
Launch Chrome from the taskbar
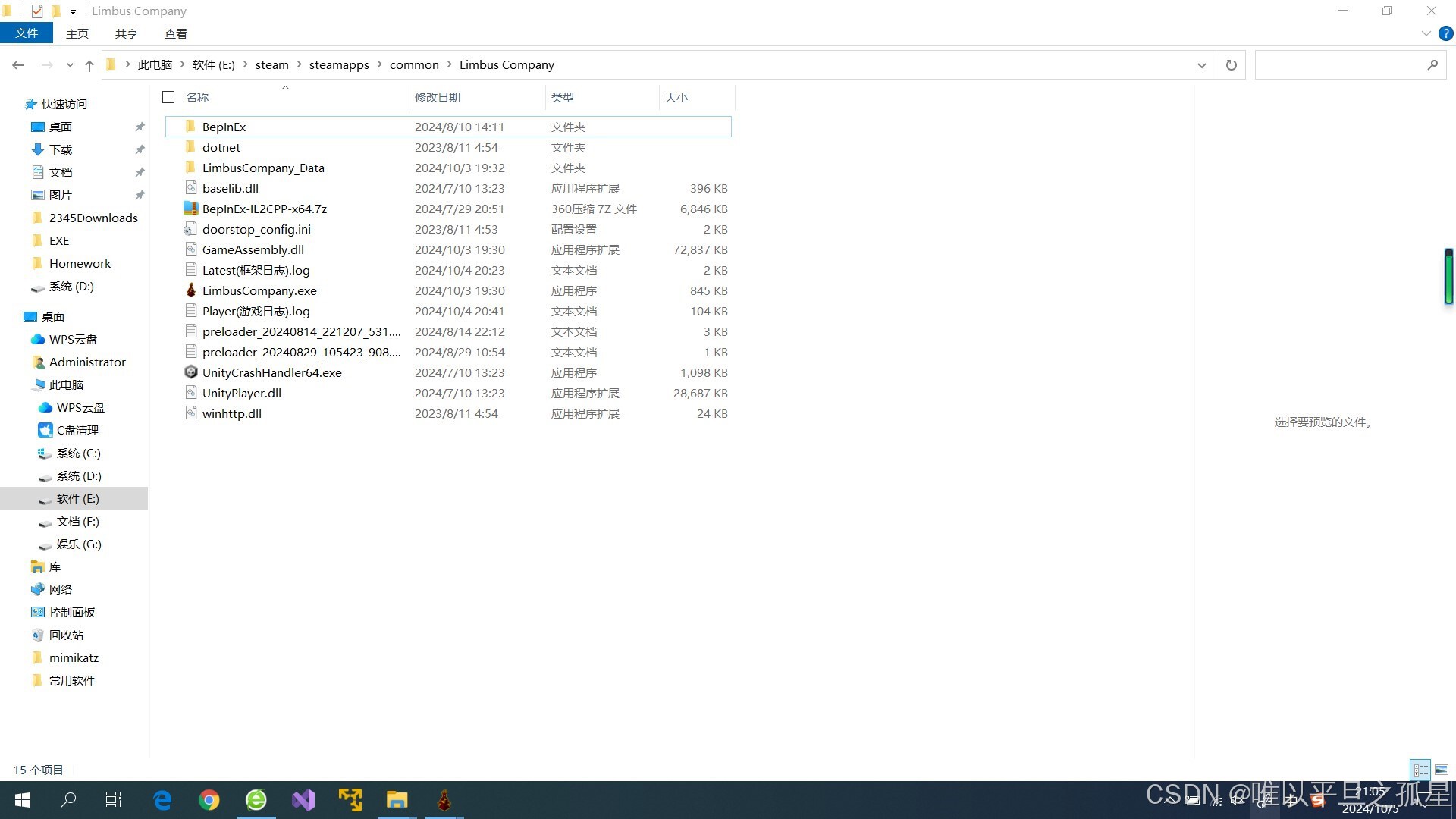[209, 800]
